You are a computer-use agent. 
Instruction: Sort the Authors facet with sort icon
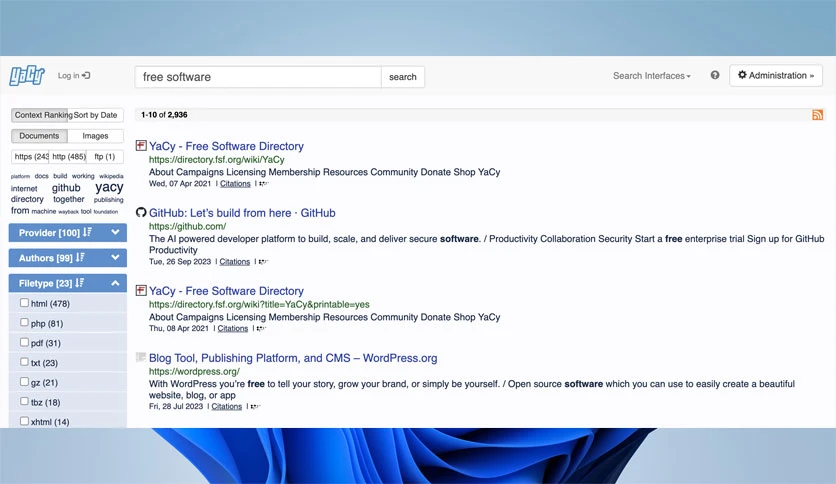click(80, 257)
